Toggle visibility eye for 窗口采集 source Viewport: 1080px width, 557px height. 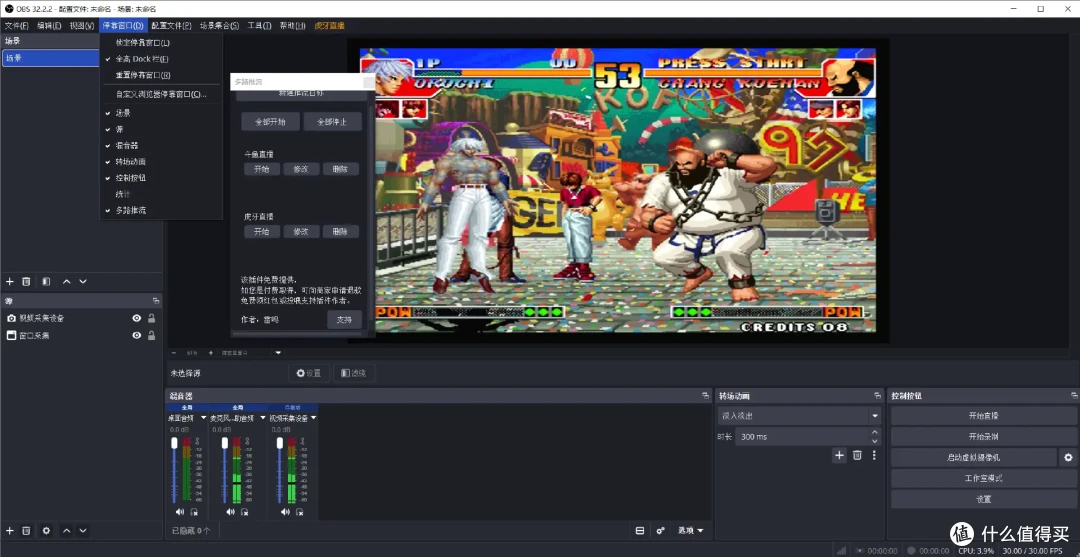click(x=136, y=335)
